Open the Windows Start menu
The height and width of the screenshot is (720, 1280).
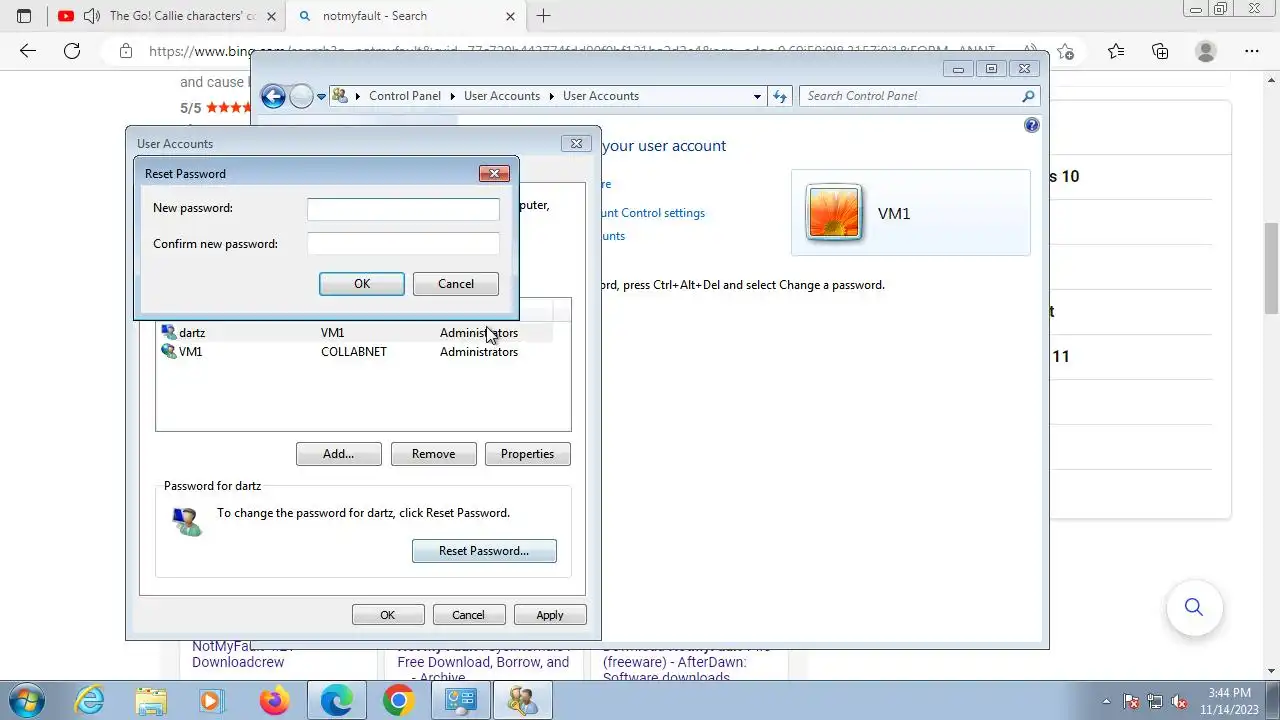coord(25,701)
